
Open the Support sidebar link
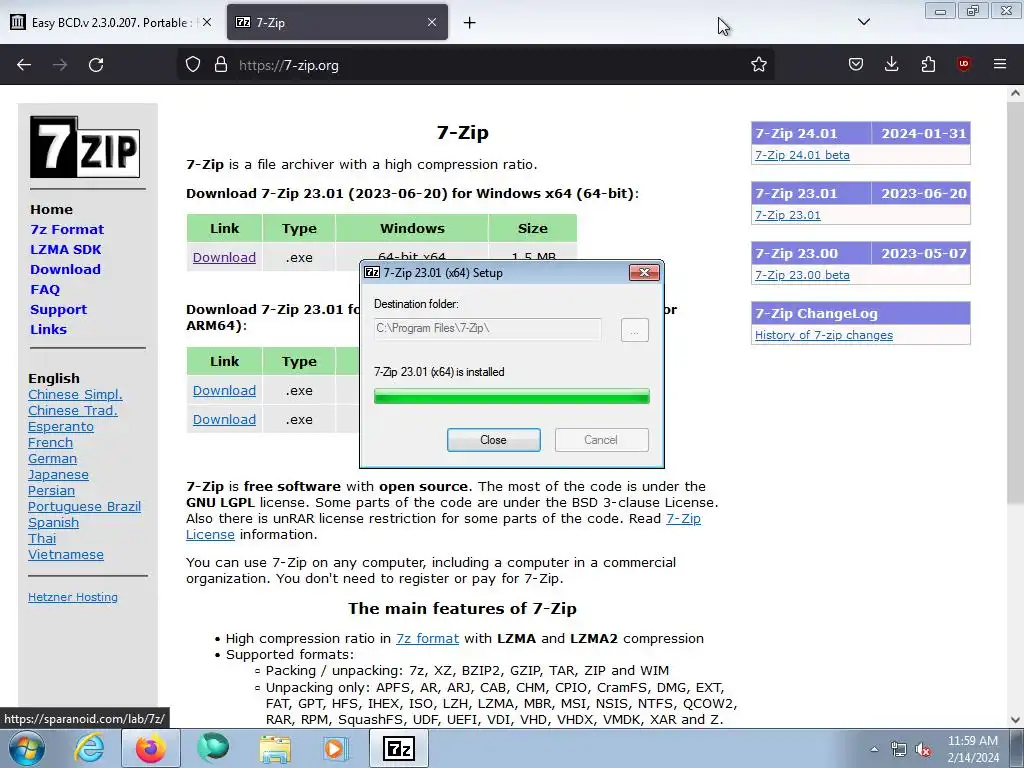pos(58,310)
